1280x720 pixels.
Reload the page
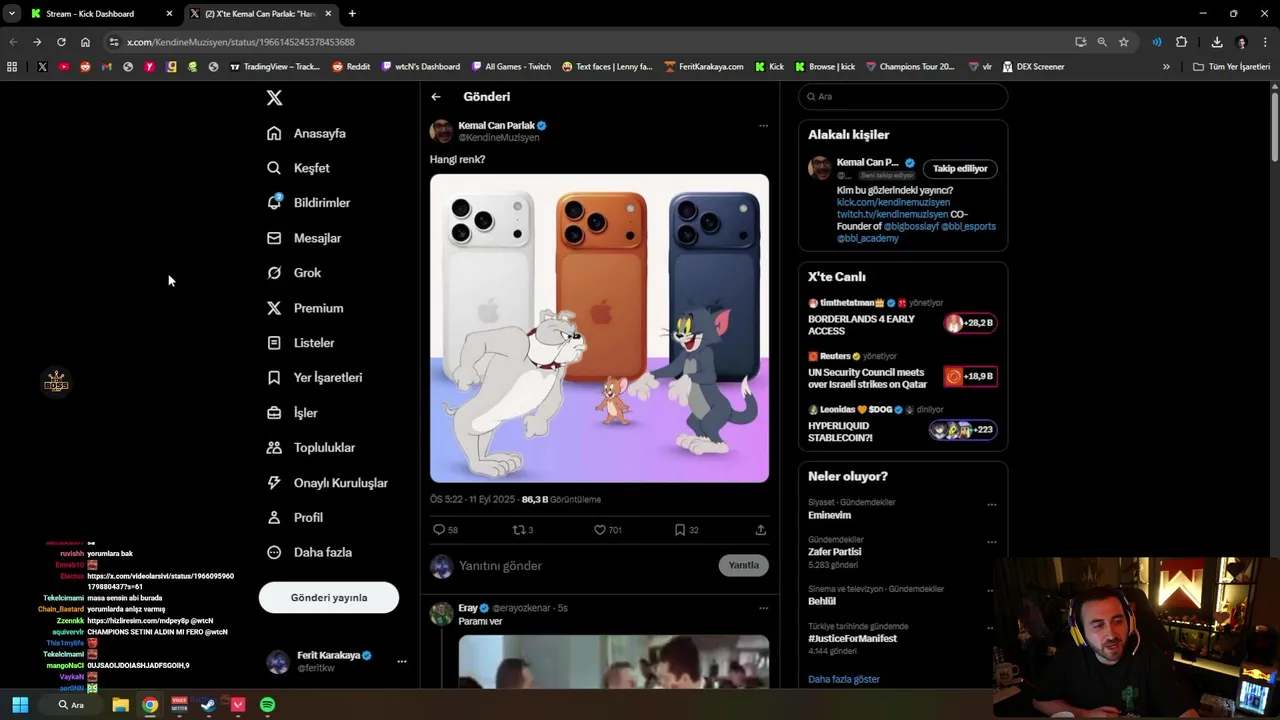61,42
